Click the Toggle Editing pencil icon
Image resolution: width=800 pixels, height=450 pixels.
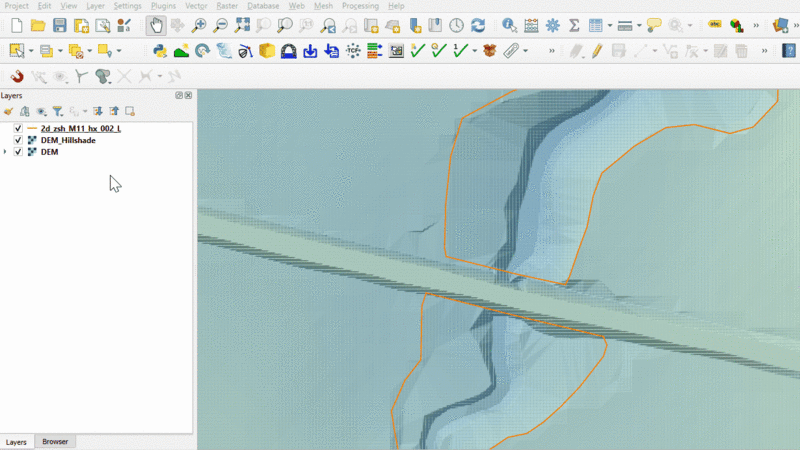tap(596, 50)
